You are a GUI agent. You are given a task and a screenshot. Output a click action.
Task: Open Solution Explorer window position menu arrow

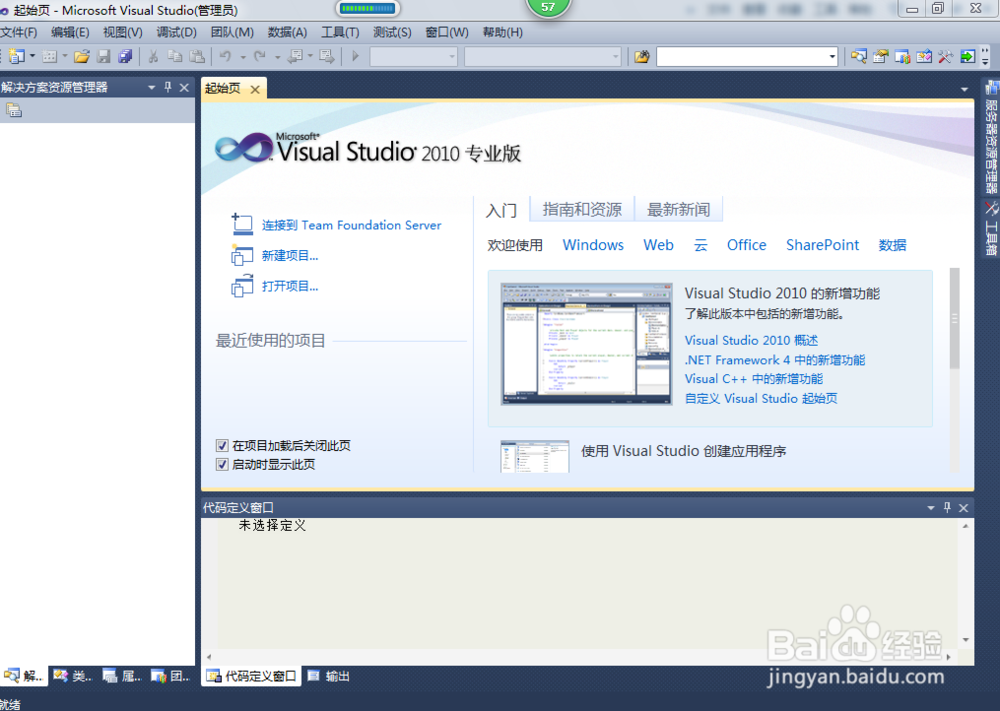pos(152,87)
